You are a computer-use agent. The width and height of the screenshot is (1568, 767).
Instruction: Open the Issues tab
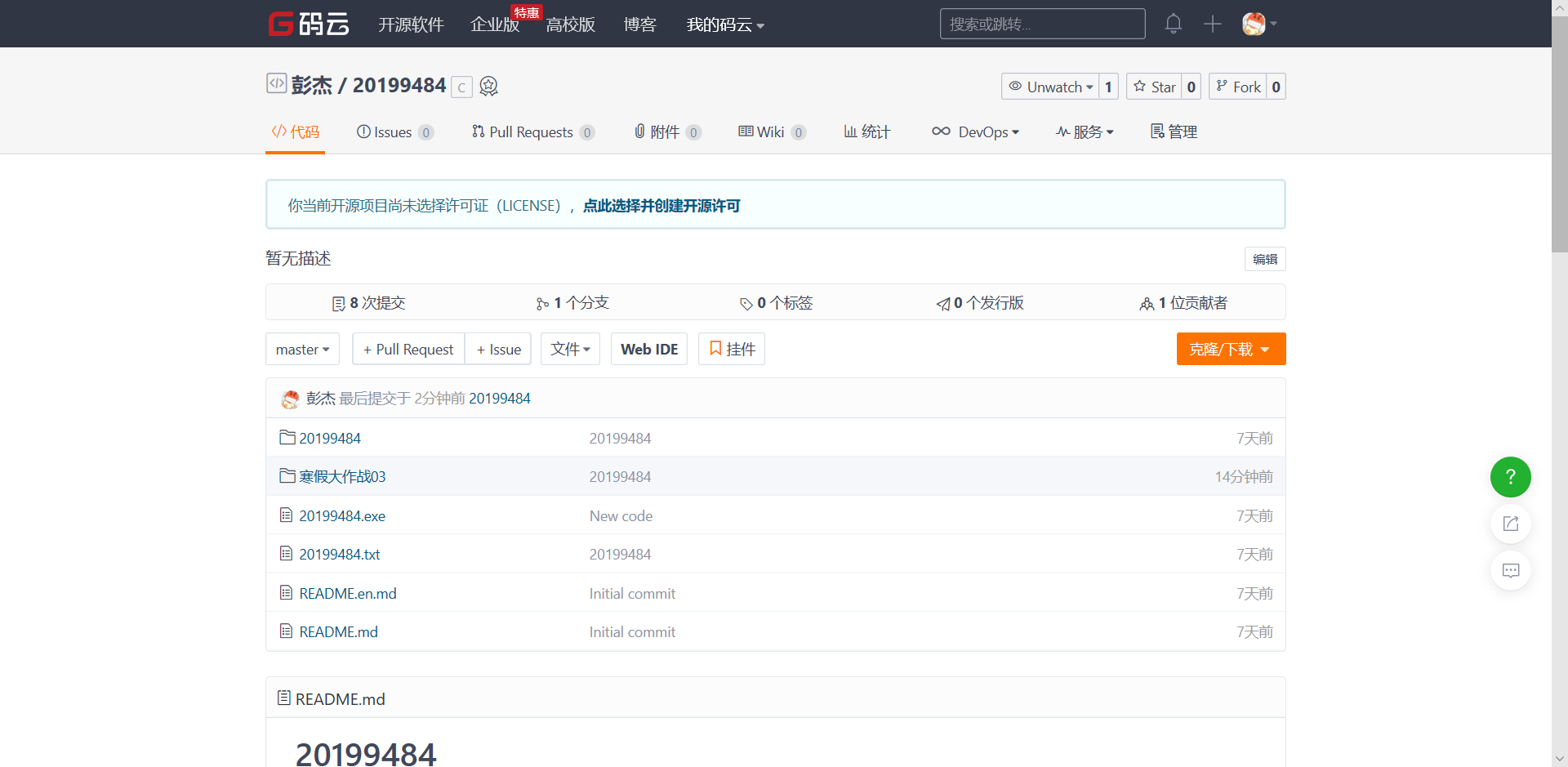click(395, 132)
